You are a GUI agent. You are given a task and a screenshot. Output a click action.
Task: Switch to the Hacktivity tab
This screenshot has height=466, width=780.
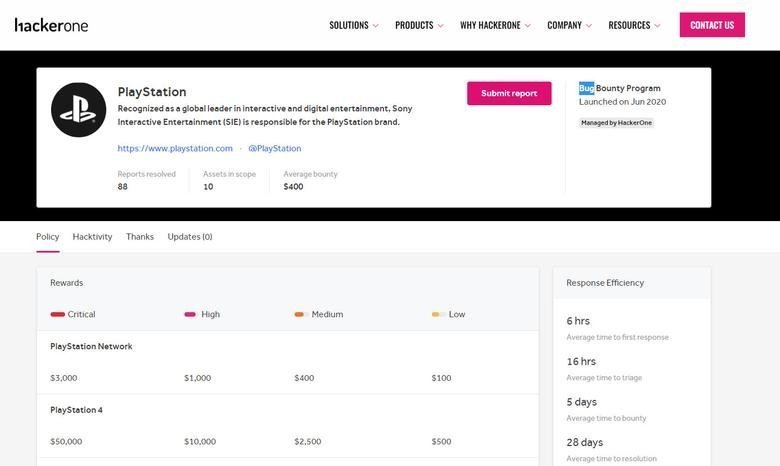coord(92,237)
